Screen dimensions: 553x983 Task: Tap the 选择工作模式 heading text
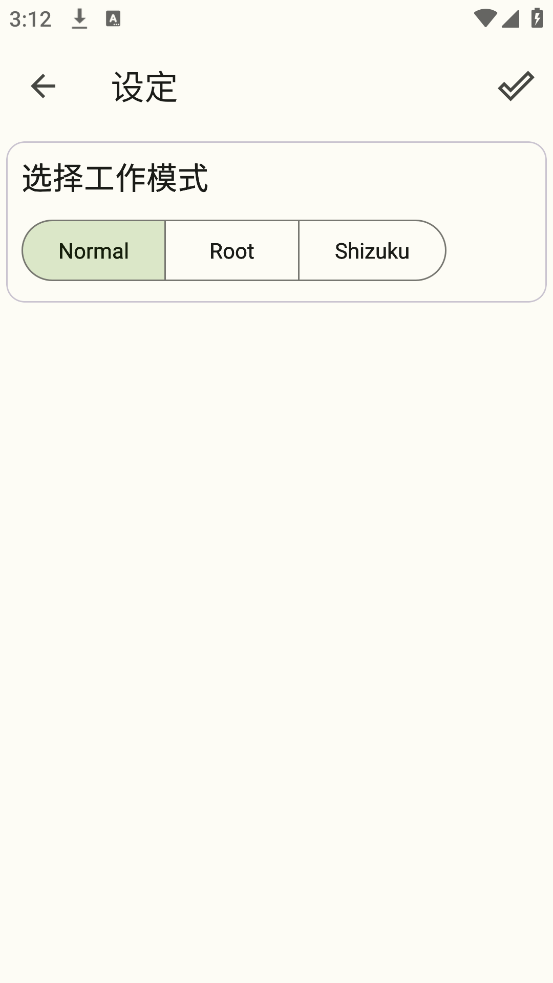pyautogui.click(x=115, y=178)
